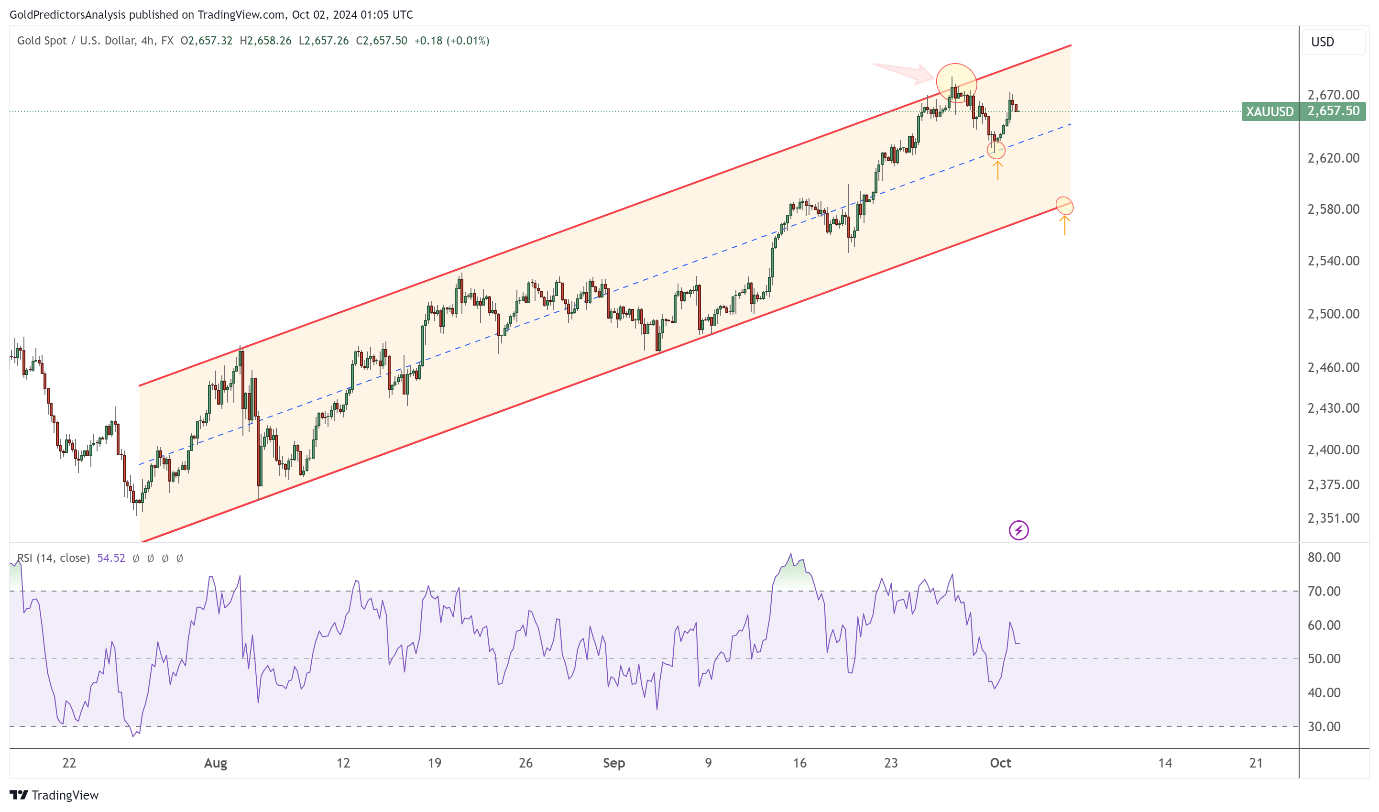The height and width of the screenshot is (812, 1379).
Task: Click the 21 date label on time axis
Action: tap(1257, 763)
